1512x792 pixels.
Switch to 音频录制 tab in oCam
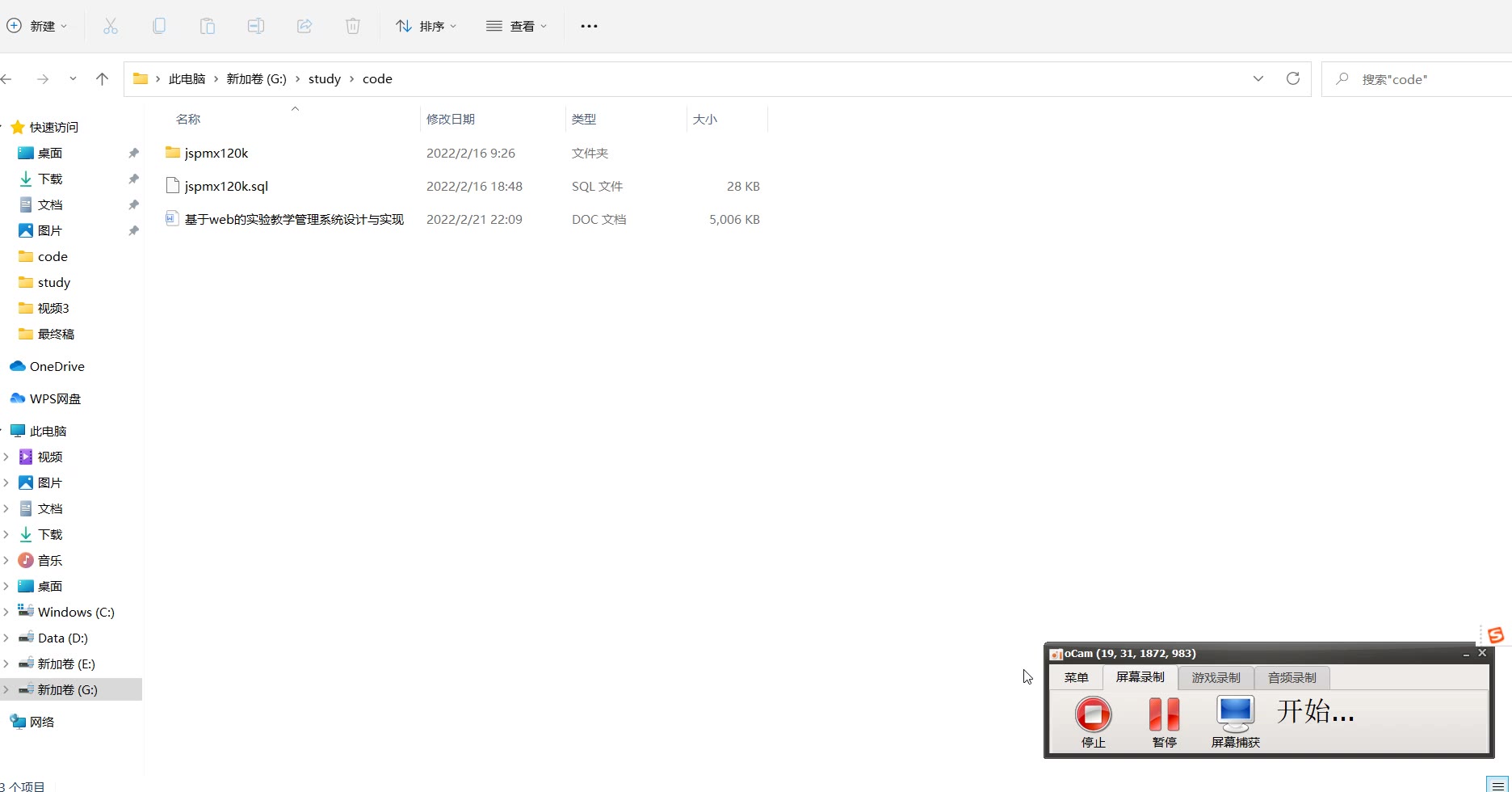tap(1292, 678)
